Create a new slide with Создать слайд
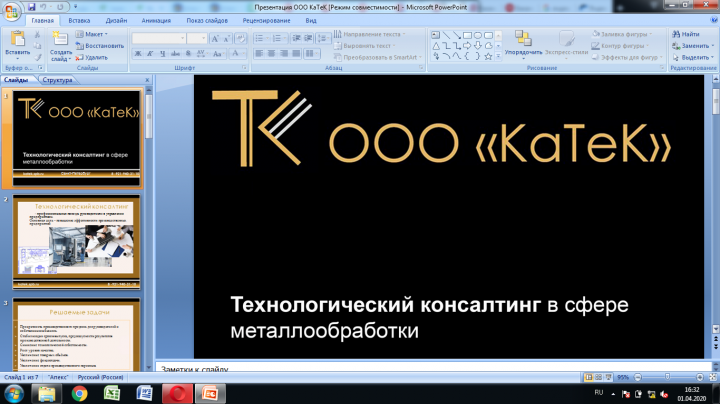The width and height of the screenshot is (720, 404). pyautogui.click(x=61, y=46)
